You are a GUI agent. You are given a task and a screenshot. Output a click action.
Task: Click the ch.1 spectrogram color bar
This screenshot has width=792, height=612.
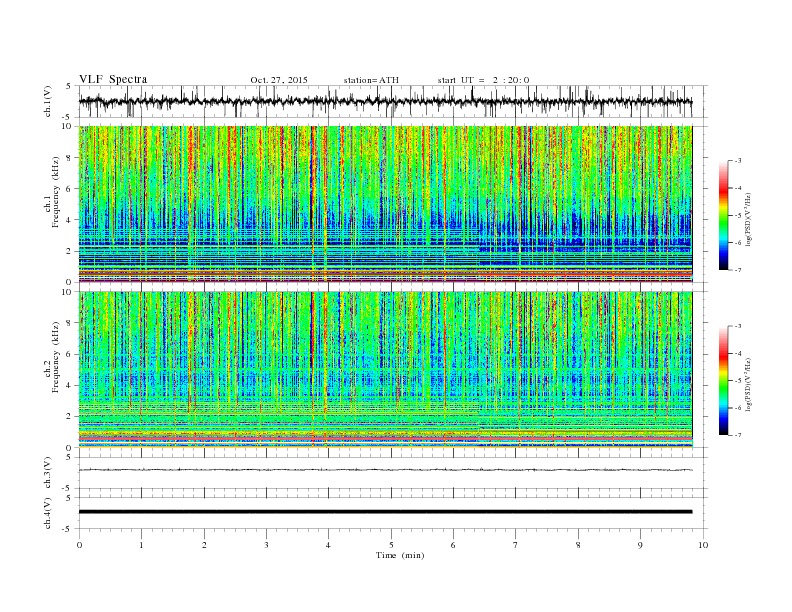pyautogui.click(x=723, y=215)
